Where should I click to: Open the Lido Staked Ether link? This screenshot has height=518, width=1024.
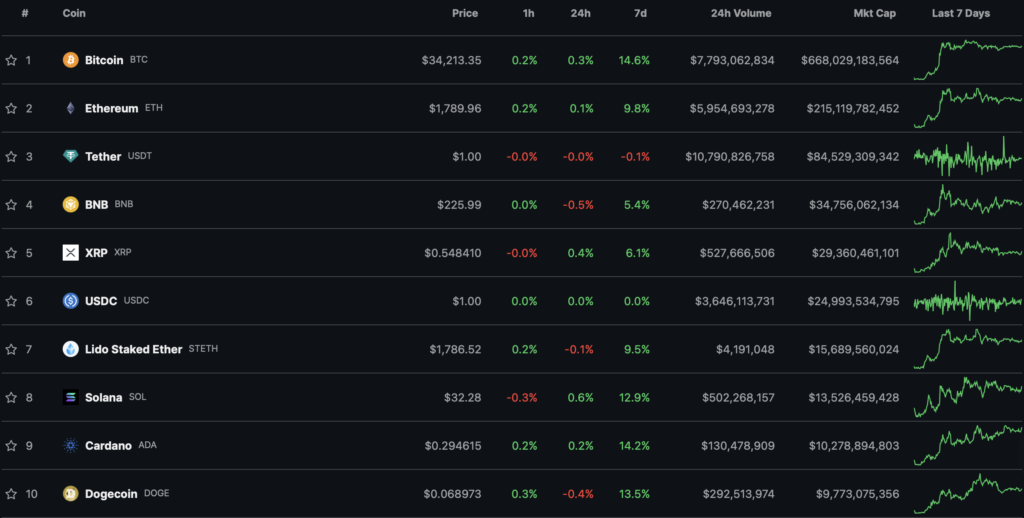click(133, 349)
